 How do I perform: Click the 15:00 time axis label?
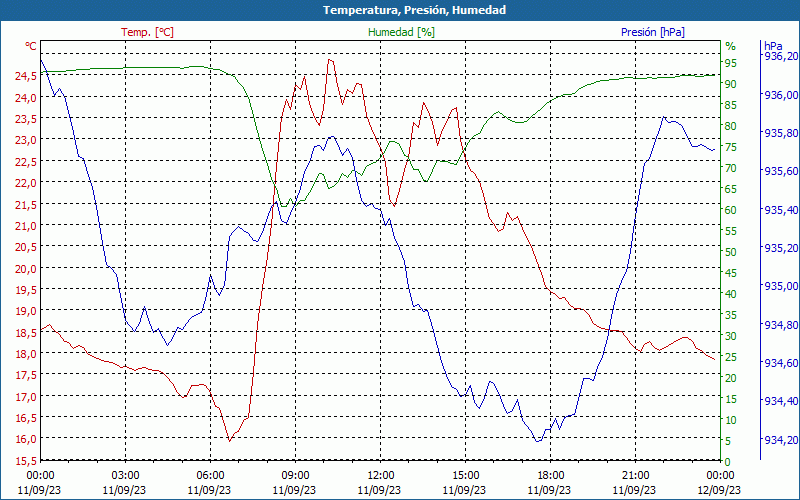pyautogui.click(x=465, y=476)
